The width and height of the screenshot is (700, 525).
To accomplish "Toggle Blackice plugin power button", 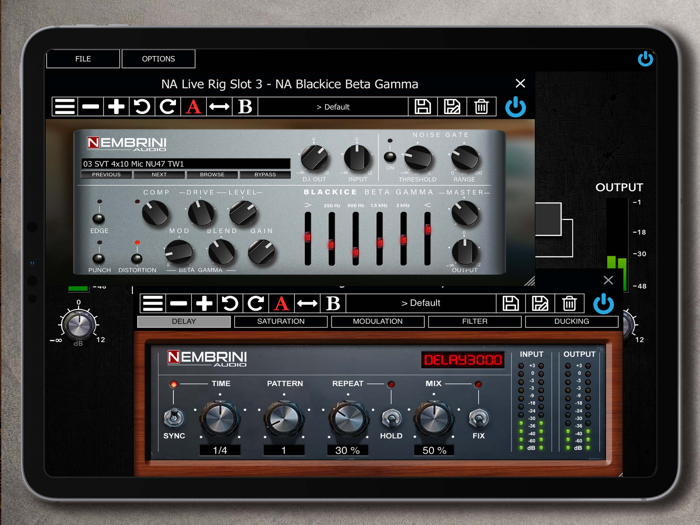I will [516, 107].
